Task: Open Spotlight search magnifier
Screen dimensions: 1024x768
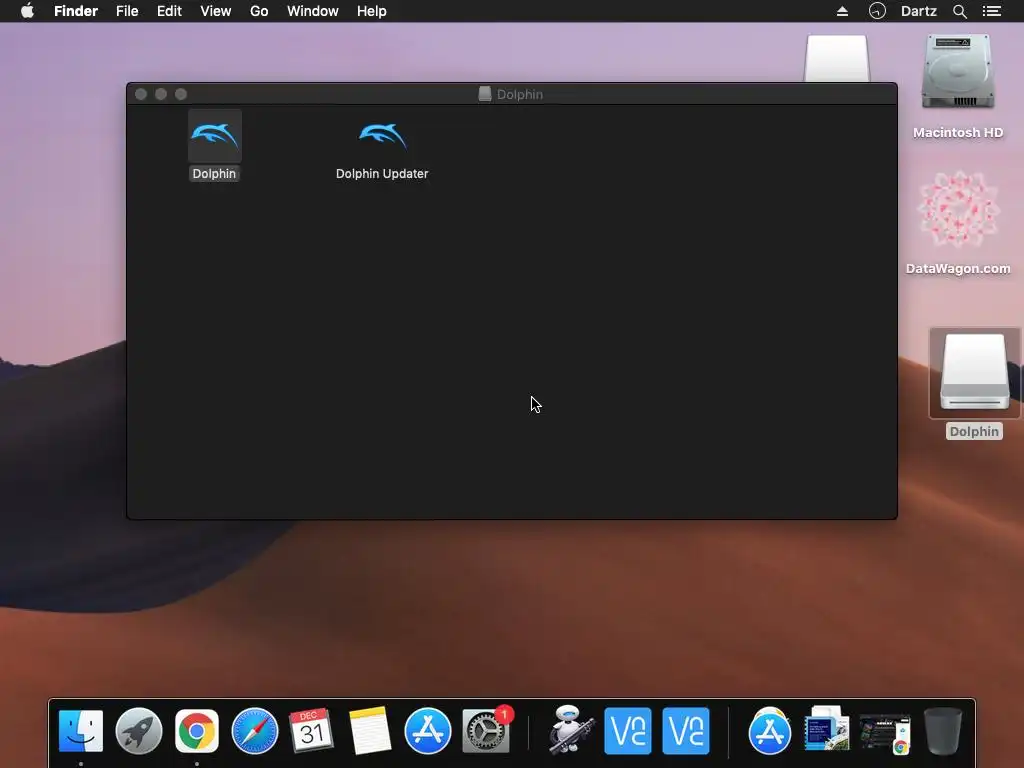Action: pos(959,11)
